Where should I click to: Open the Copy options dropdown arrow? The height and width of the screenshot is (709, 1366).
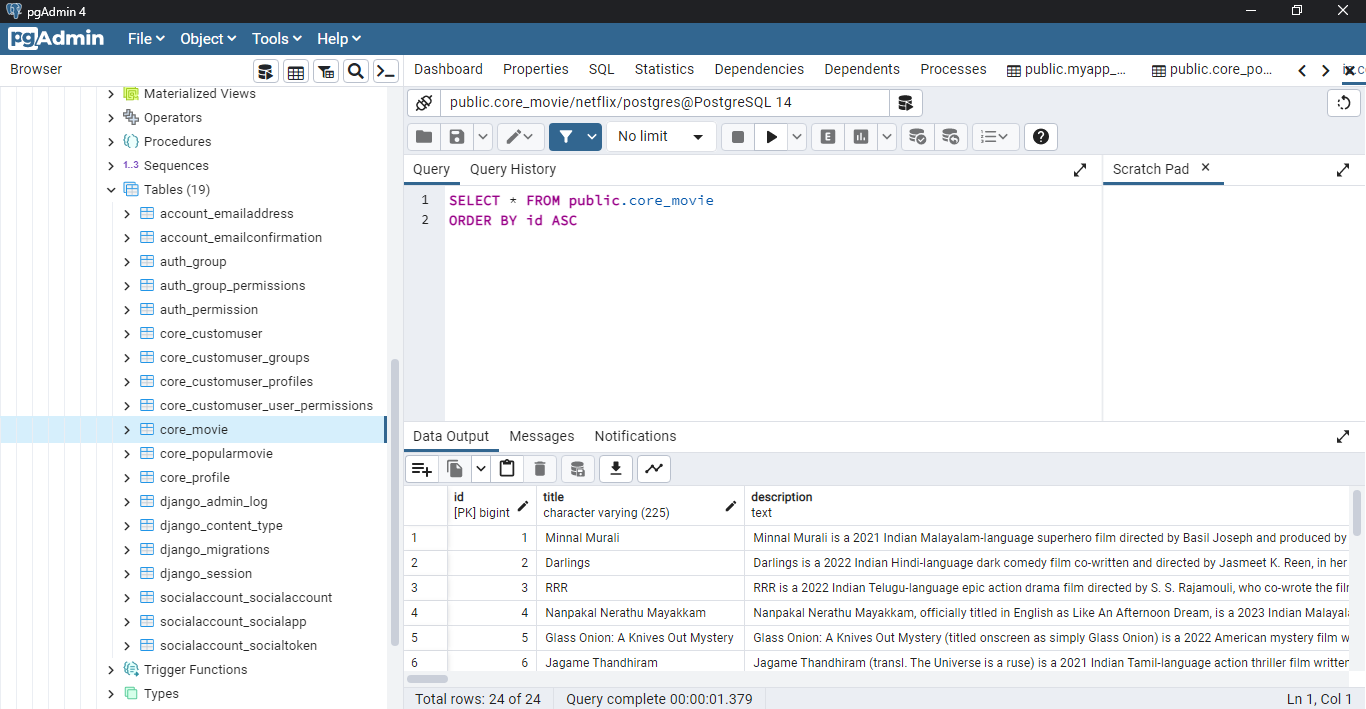(480, 468)
